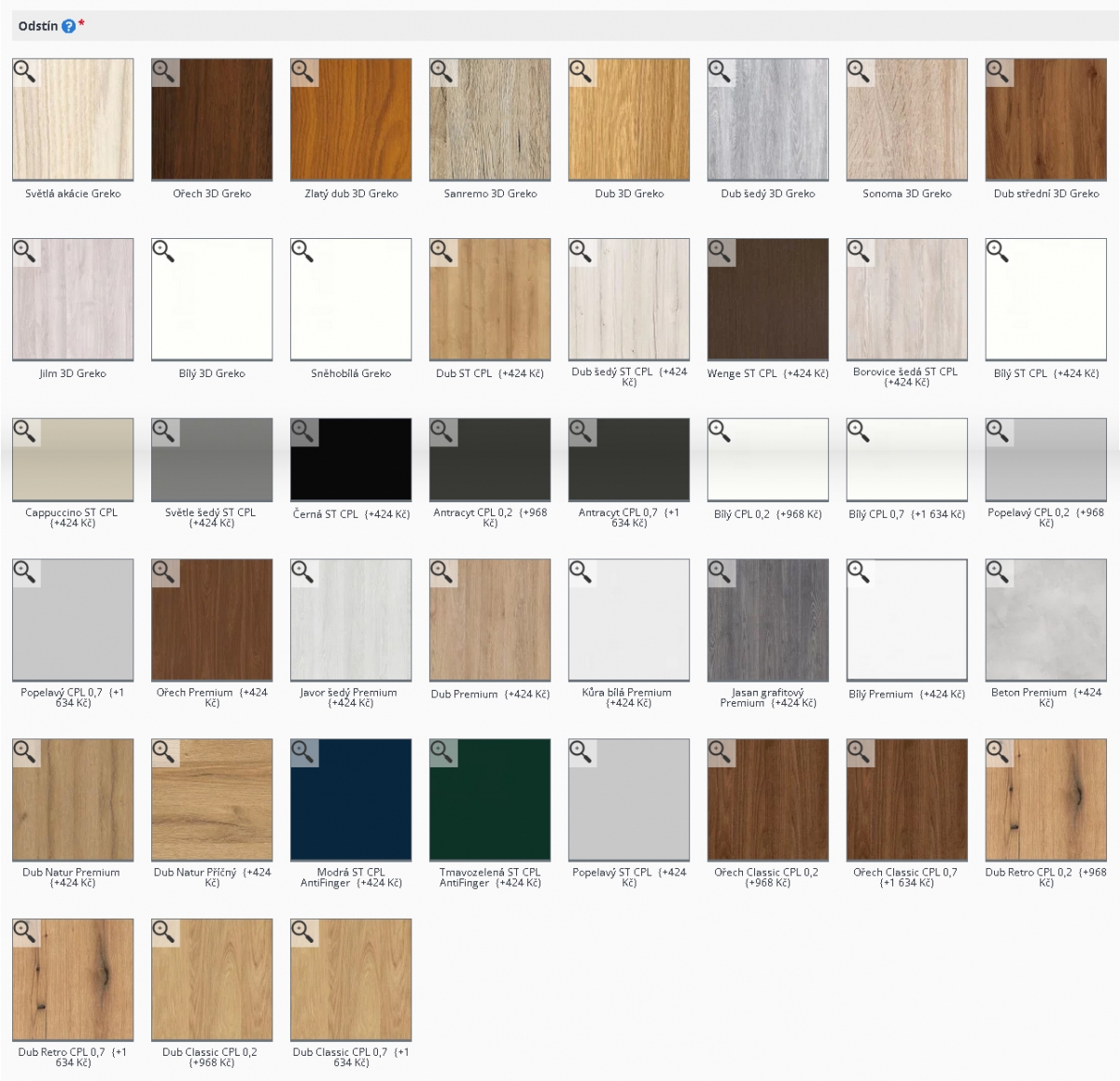
Task: Choose Jasan grafitový Premium swatch
Action: (x=768, y=620)
